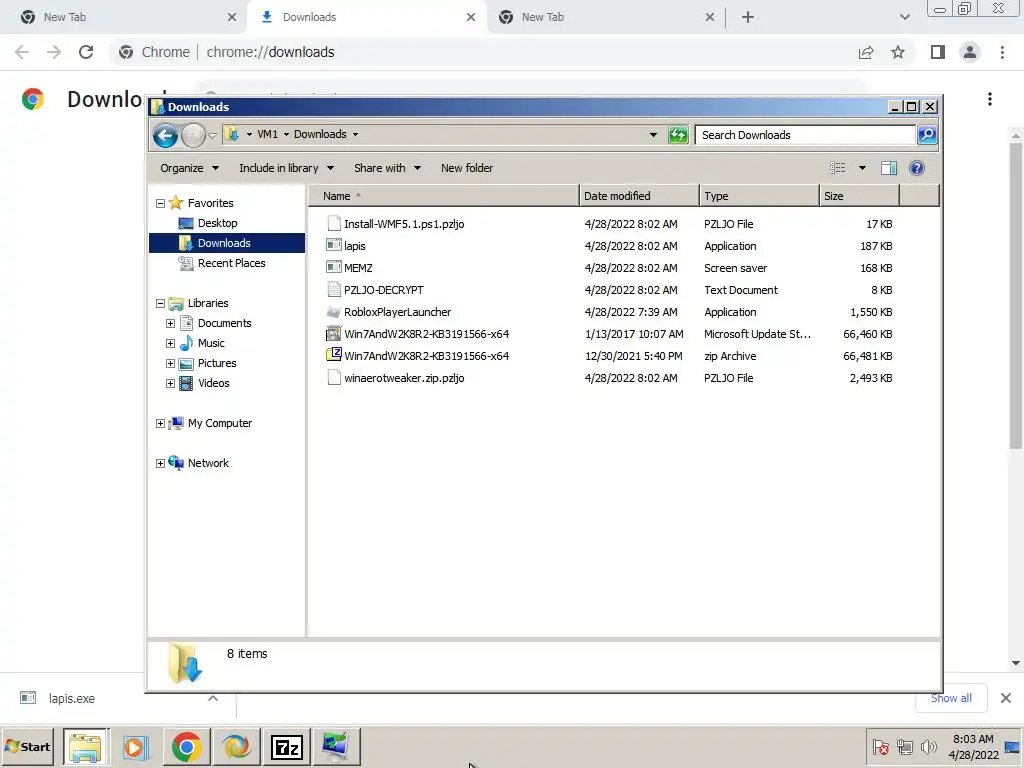This screenshot has height=768, width=1024.
Task: Open Chrome three-dot main menu
Action: click(1002, 52)
